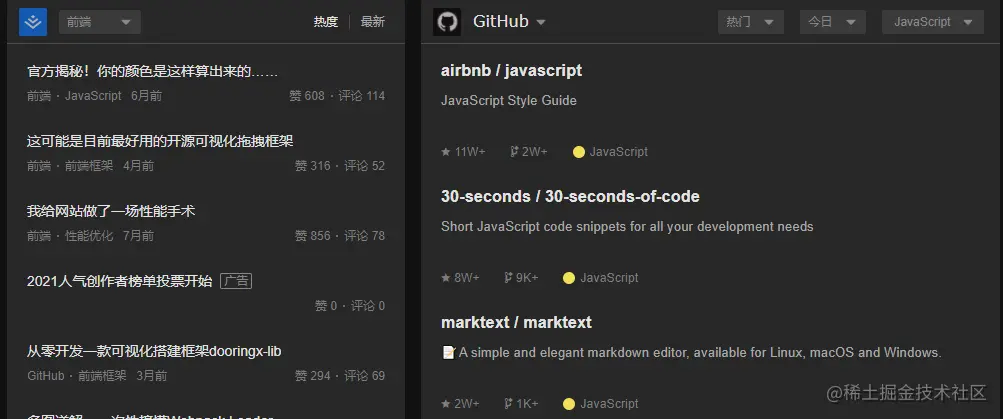
Task: Click the blue Juejin logo icon
Action: pyautogui.click(x=33, y=22)
